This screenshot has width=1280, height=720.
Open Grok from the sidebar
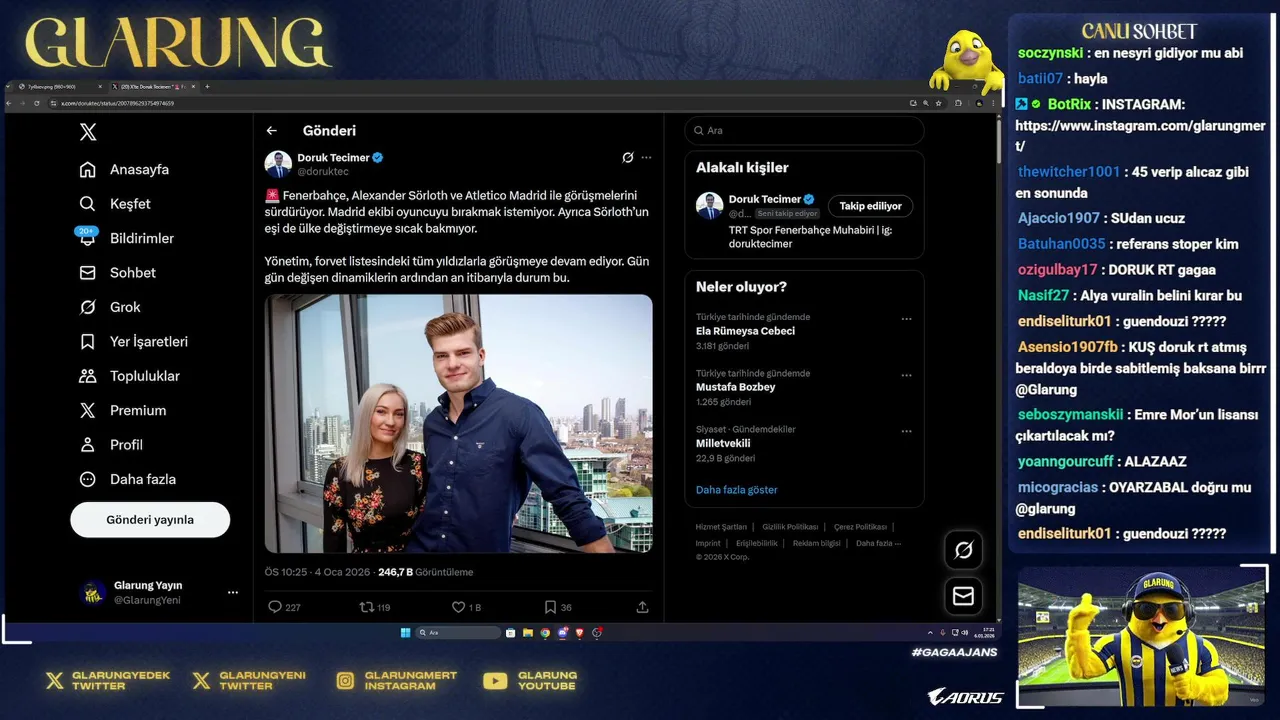[x=111, y=307]
